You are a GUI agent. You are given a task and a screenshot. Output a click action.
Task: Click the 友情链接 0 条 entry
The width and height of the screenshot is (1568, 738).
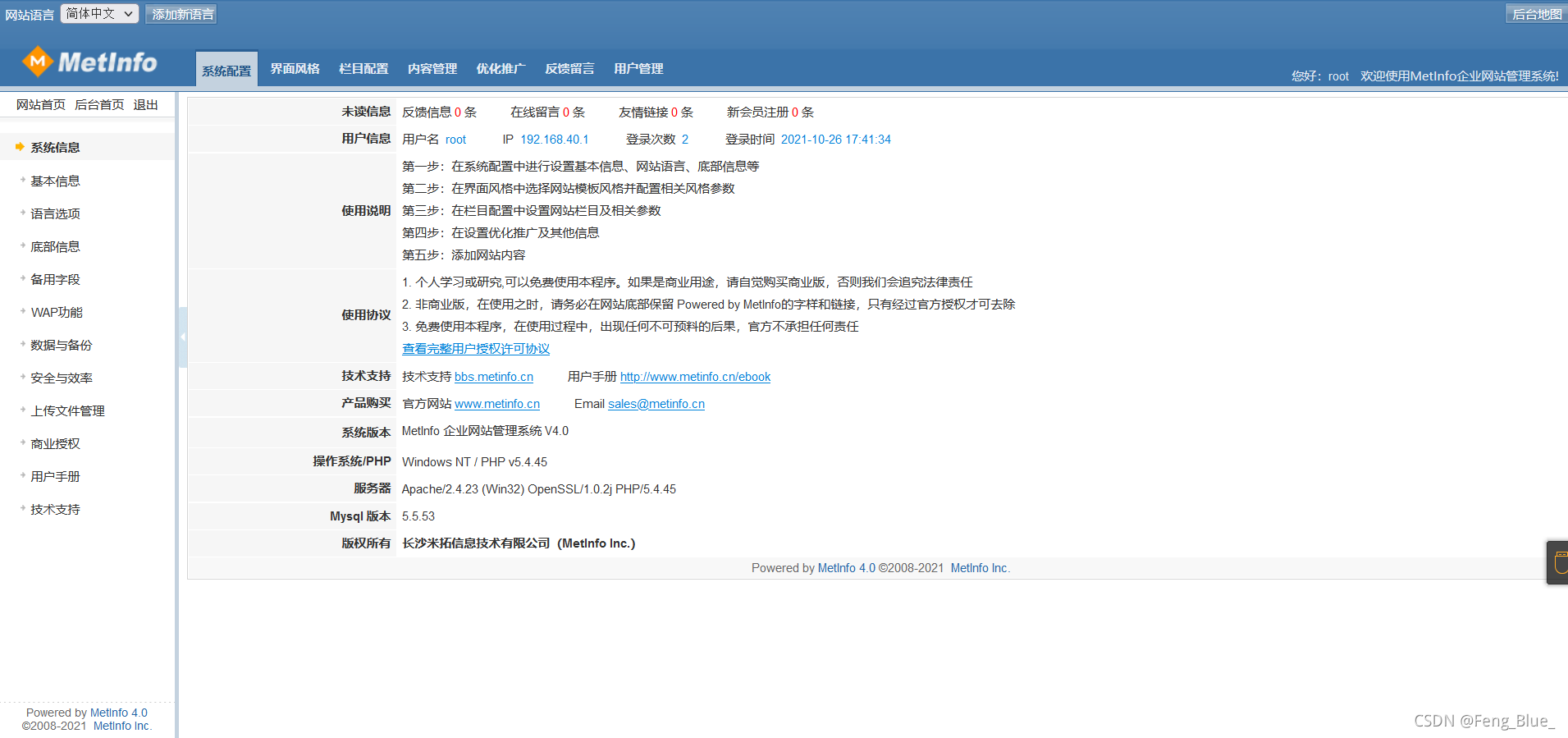tap(656, 112)
